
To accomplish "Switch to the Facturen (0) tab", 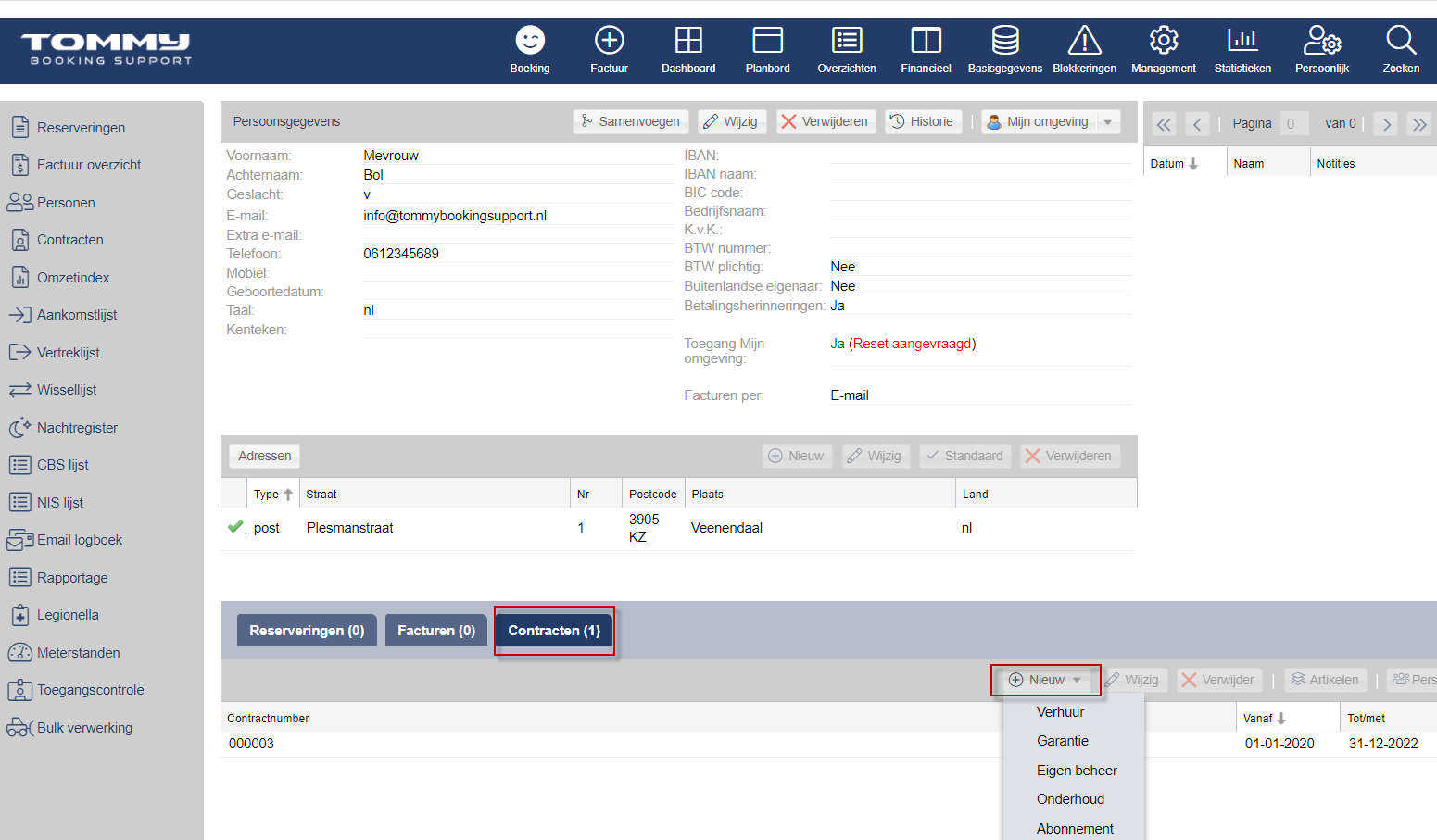I will click(436, 631).
